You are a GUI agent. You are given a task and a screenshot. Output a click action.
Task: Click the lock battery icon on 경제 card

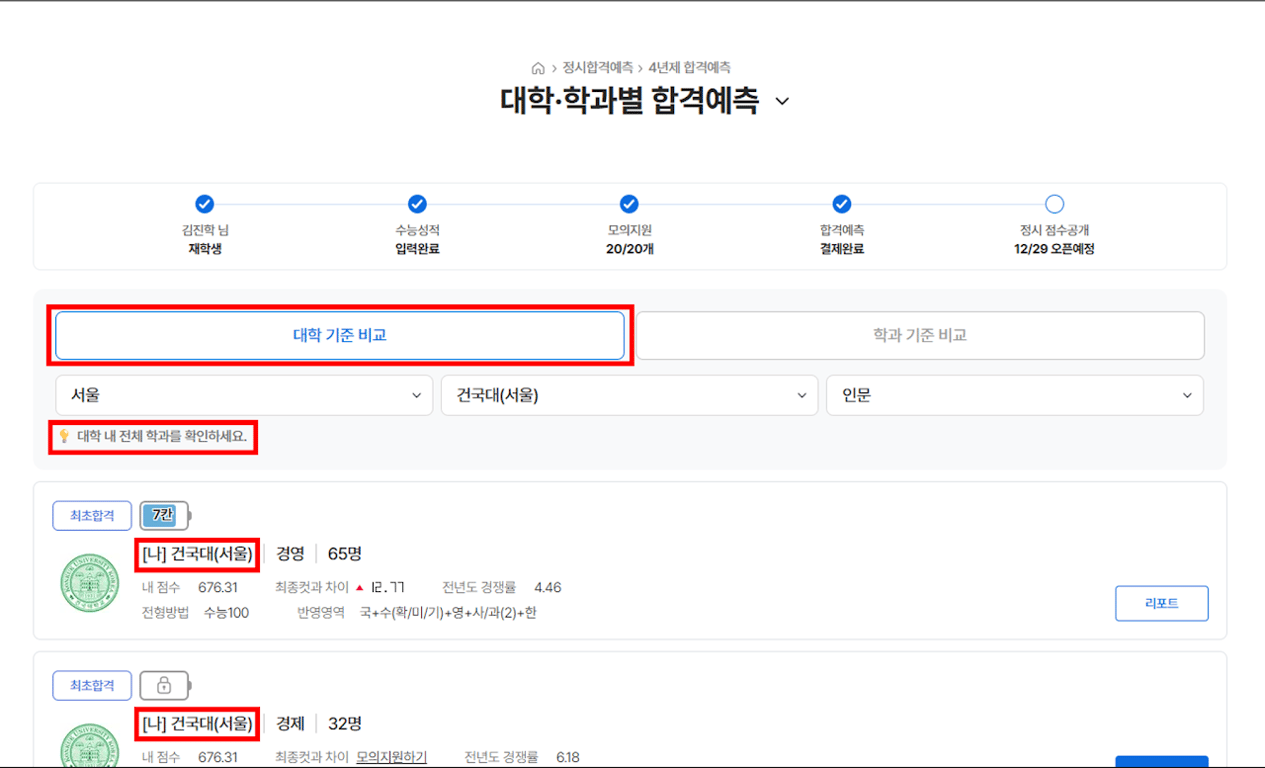click(165, 685)
